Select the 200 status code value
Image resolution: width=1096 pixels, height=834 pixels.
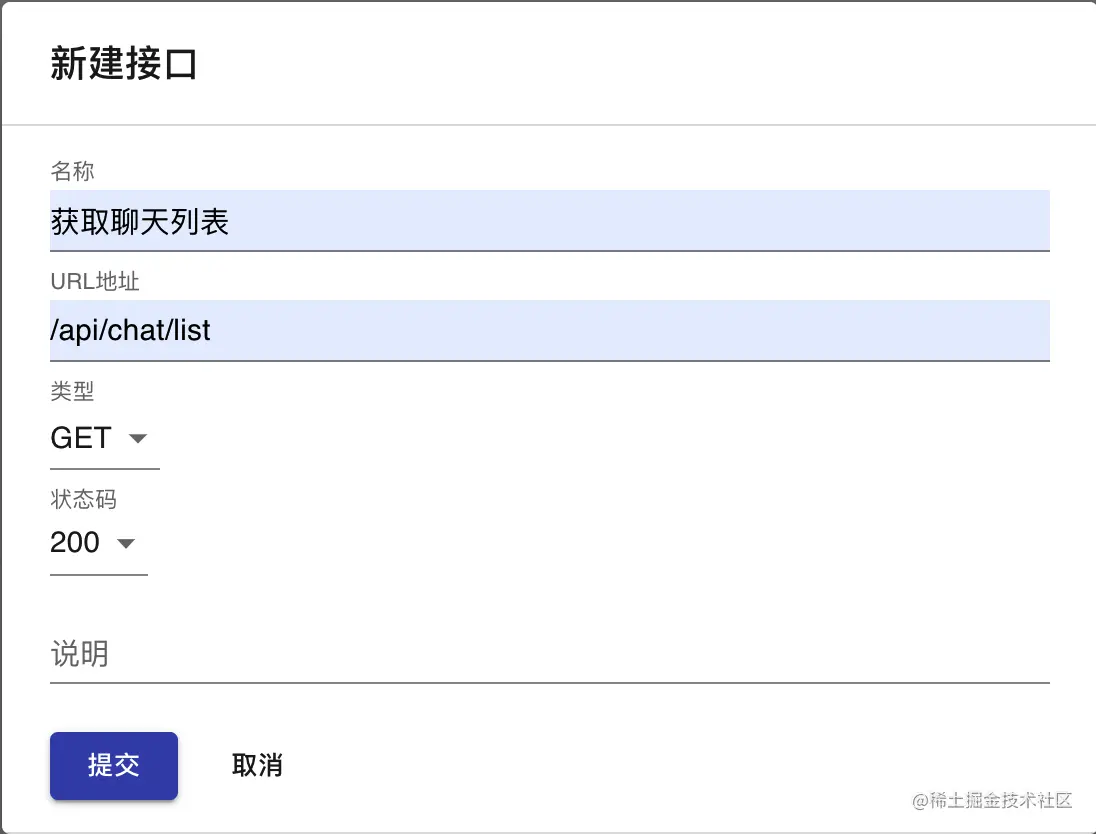coord(75,542)
